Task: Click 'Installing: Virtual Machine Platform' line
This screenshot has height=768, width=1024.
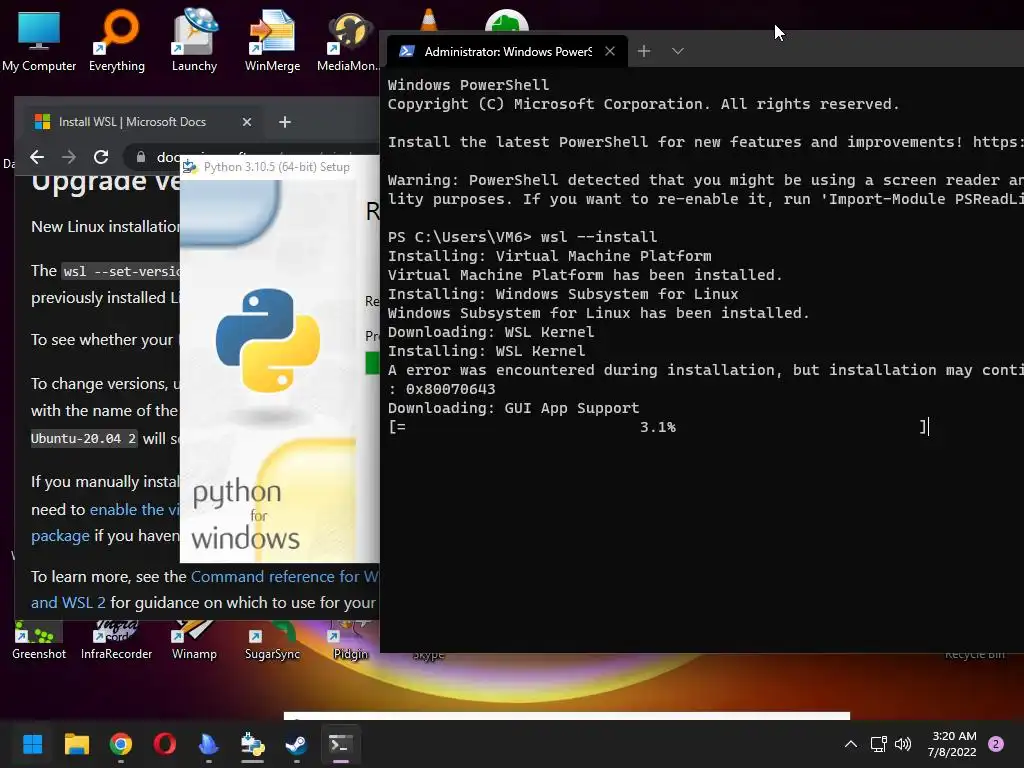Action: click(x=549, y=256)
